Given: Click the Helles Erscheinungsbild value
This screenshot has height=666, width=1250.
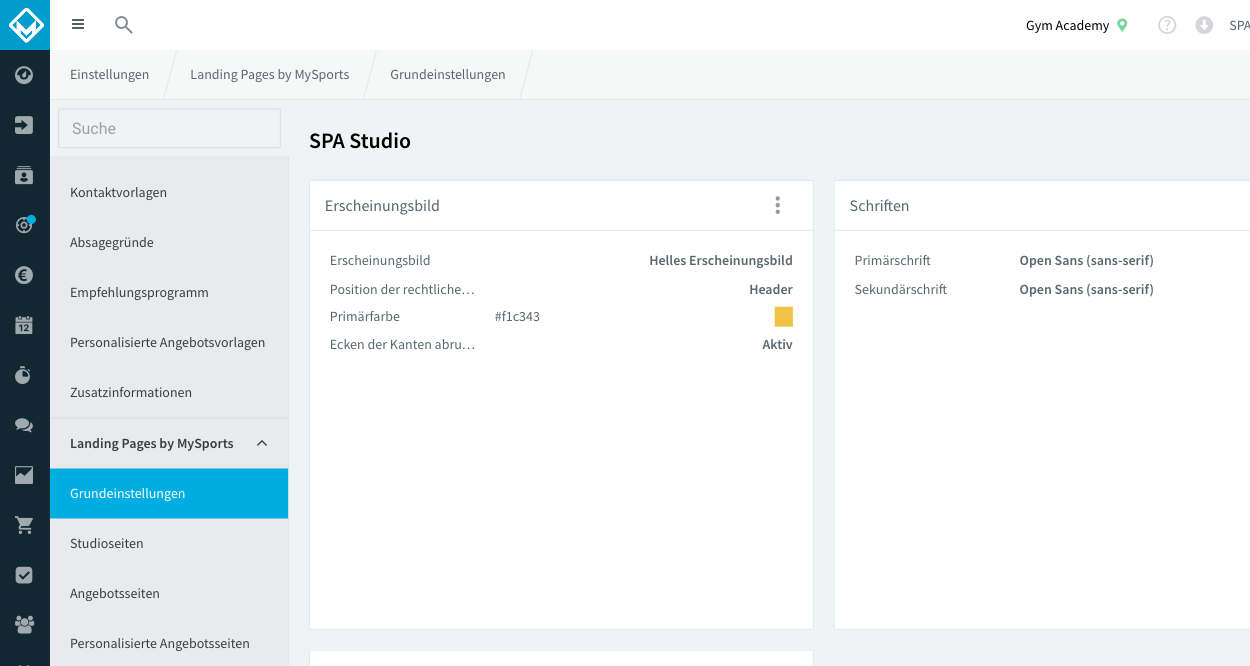Looking at the screenshot, I should pyautogui.click(x=721, y=260).
